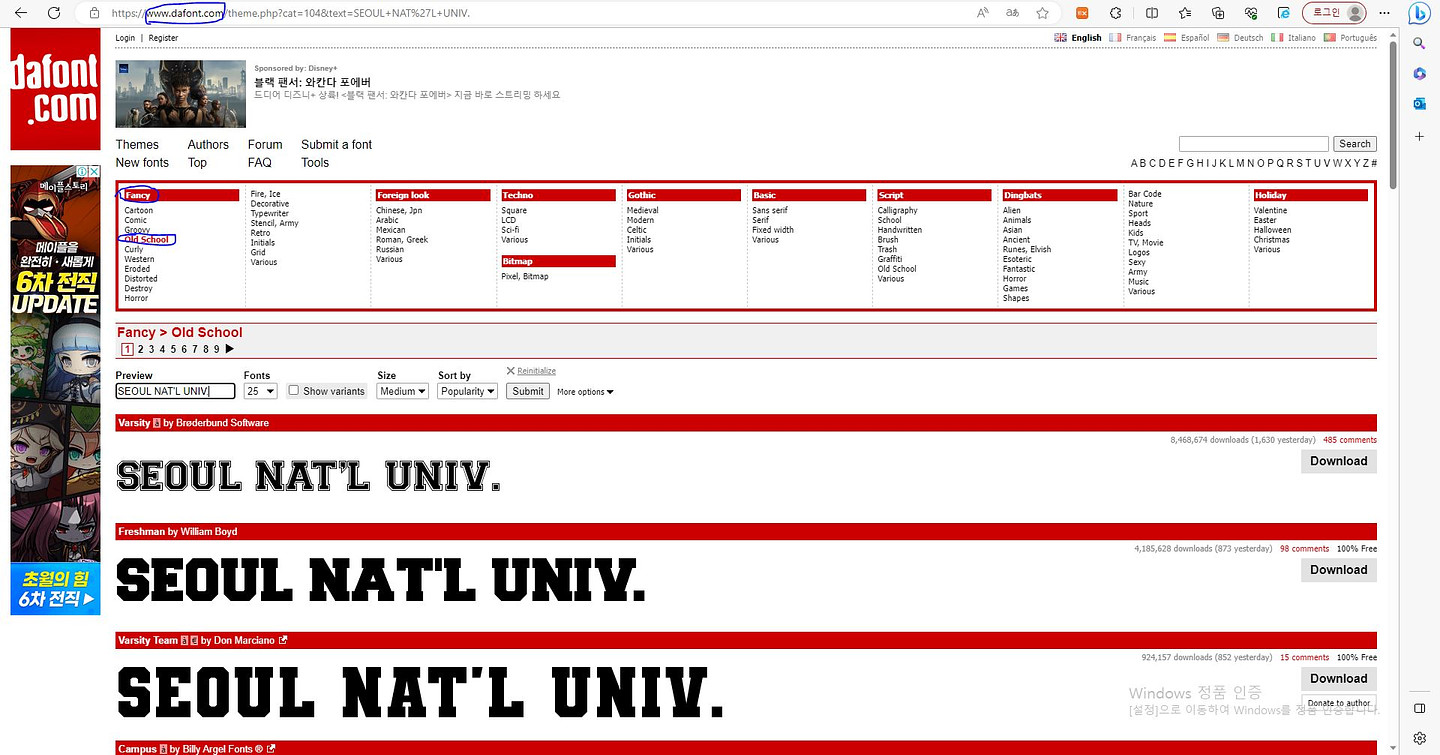Open the Split screen icon in toolbar
The image size is (1440, 755).
point(1152,13)
